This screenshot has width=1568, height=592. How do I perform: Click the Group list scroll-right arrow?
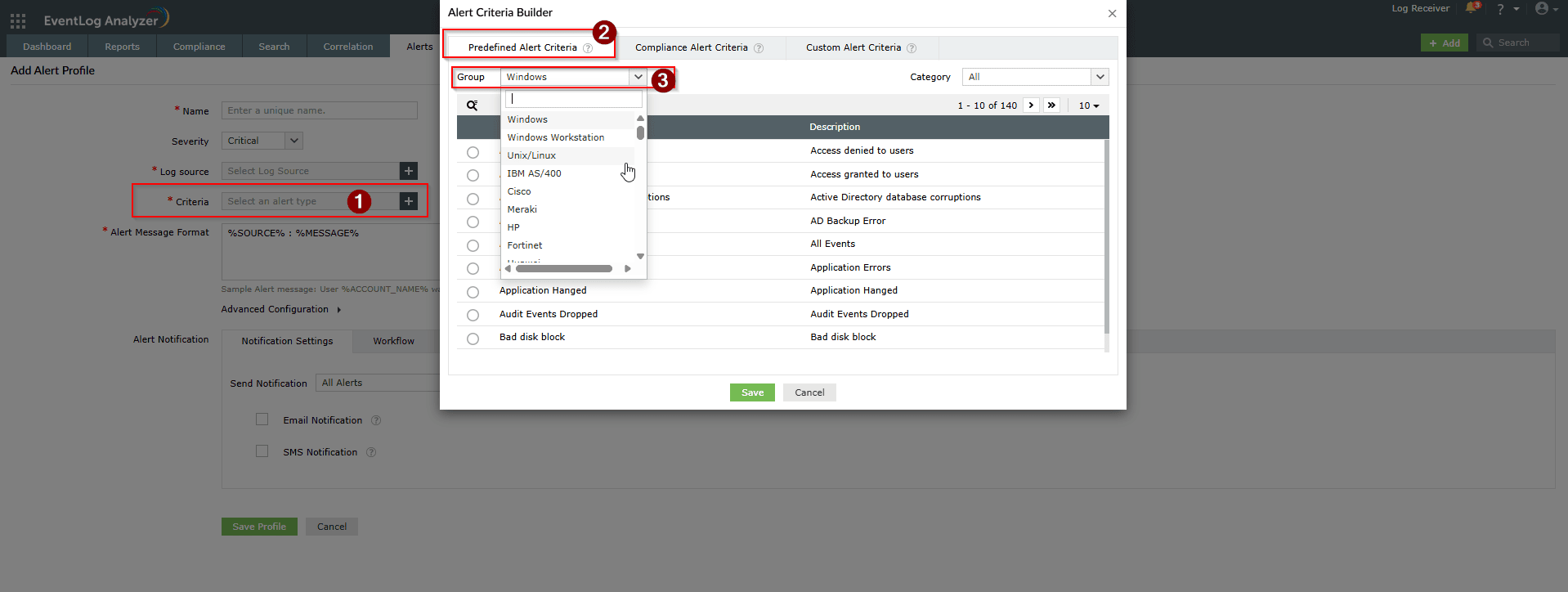[627, 268]
